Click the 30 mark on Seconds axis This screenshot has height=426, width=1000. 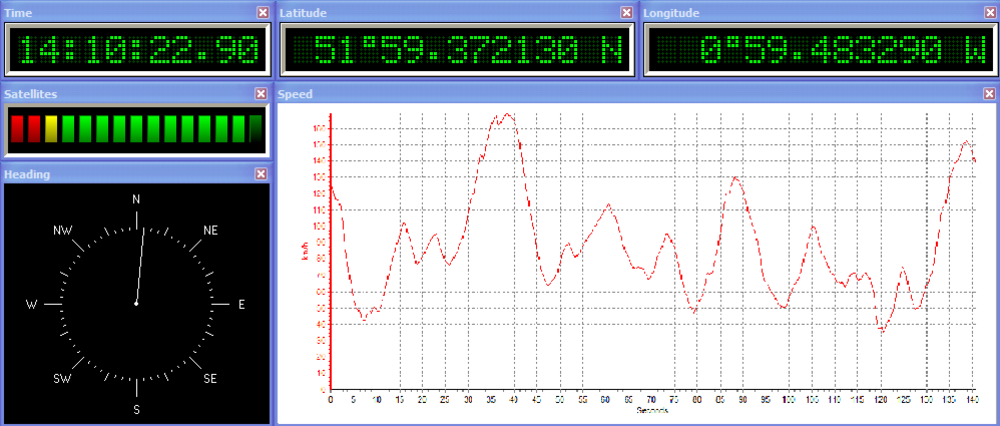pyautogui.click(x=468, y=399)
